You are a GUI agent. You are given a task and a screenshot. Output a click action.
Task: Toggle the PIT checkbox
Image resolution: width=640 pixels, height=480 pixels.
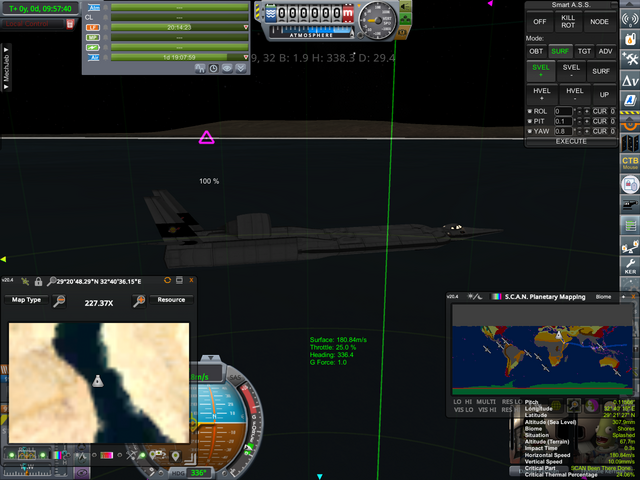click(530, 121)
